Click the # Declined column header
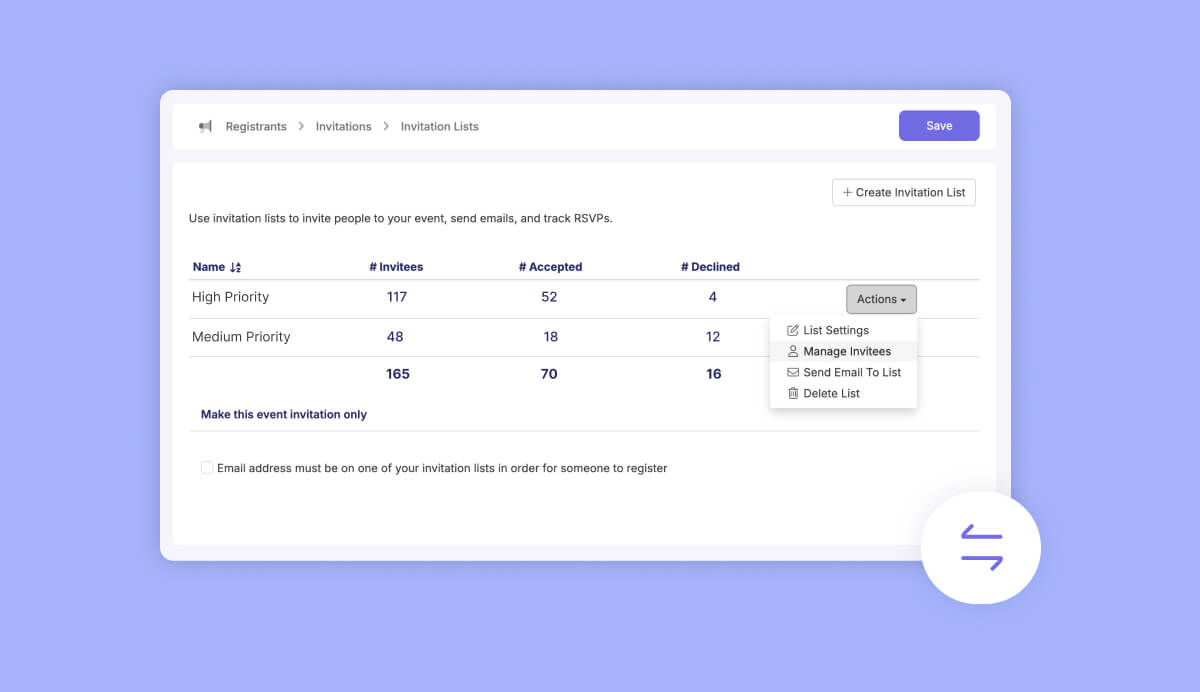 coord(710,267)
